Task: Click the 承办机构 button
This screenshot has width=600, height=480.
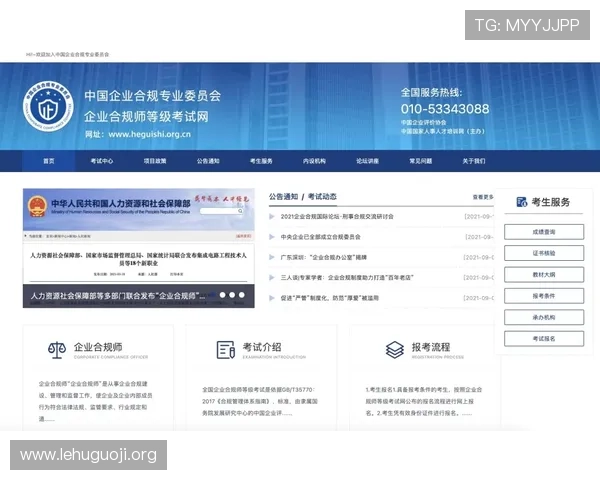Action: click(x=544, y=317)
